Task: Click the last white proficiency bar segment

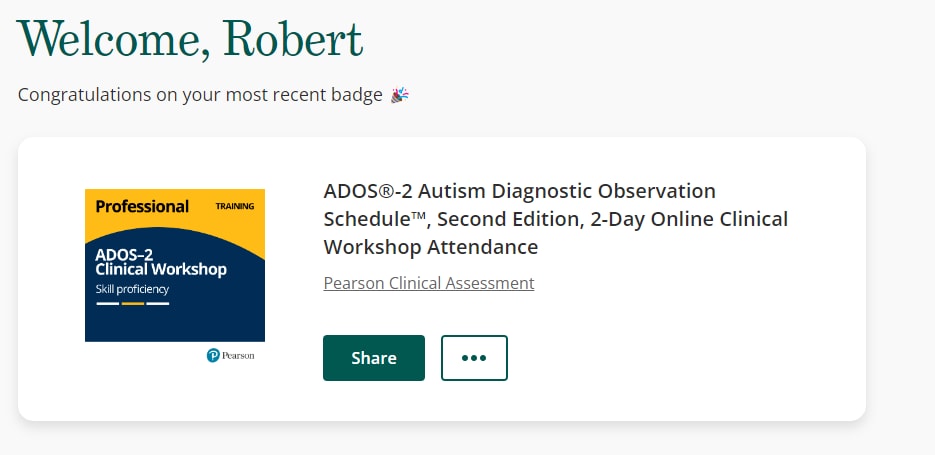Action: tap(158, 304)
